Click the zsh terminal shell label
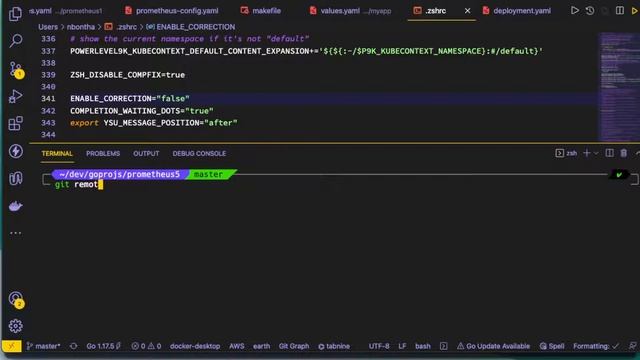The height and width of the screenshot is (360, 640). pyautogui.click(x=566, y=153)
